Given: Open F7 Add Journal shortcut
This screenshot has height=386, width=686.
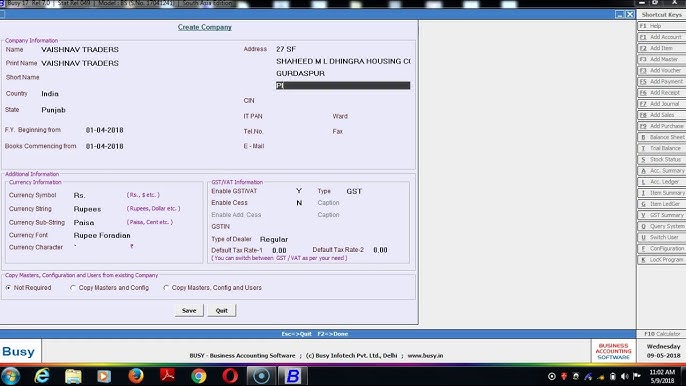Looking at the screenshot, I should click(x=662, y=104).
